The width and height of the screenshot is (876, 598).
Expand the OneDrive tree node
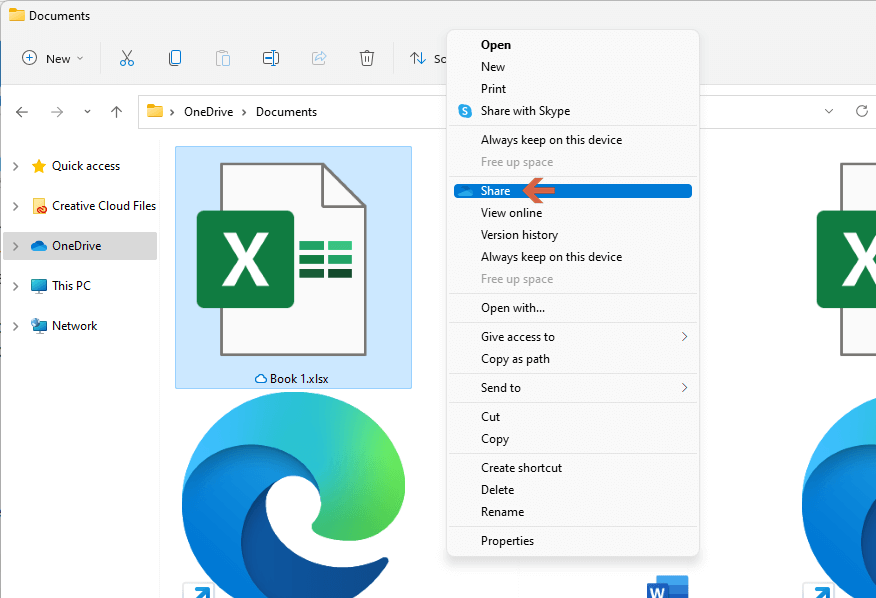pos(16,246)
